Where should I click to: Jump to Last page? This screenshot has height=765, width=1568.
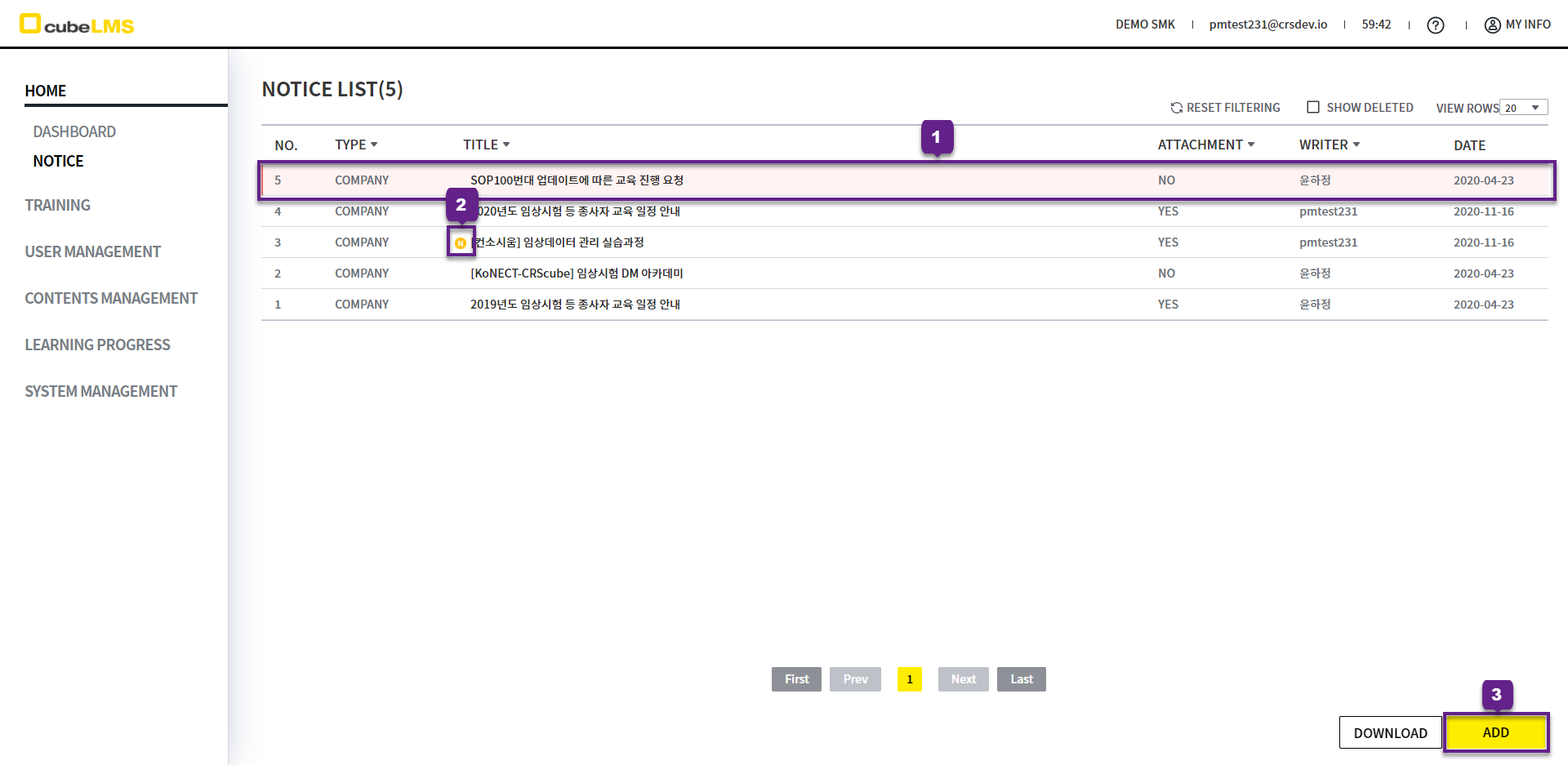(x=1021, y=679)
